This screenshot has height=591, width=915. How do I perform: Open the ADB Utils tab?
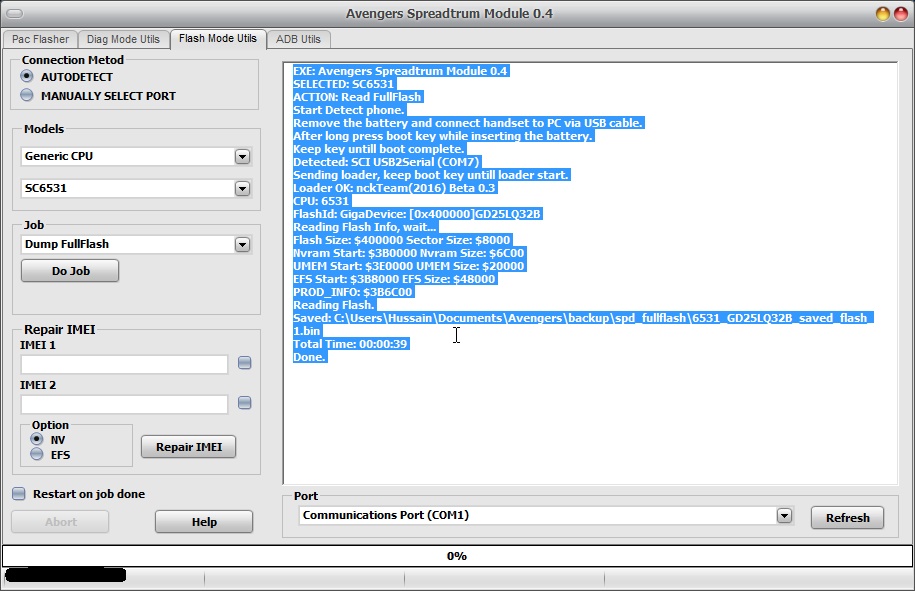[x=298, y=39]
